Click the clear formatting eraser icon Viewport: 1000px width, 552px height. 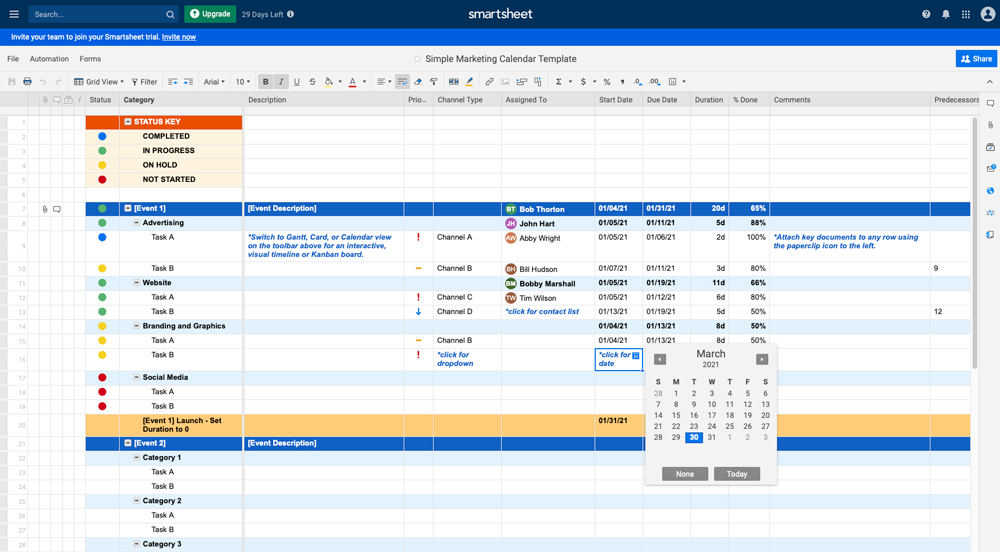coord(418,82)
